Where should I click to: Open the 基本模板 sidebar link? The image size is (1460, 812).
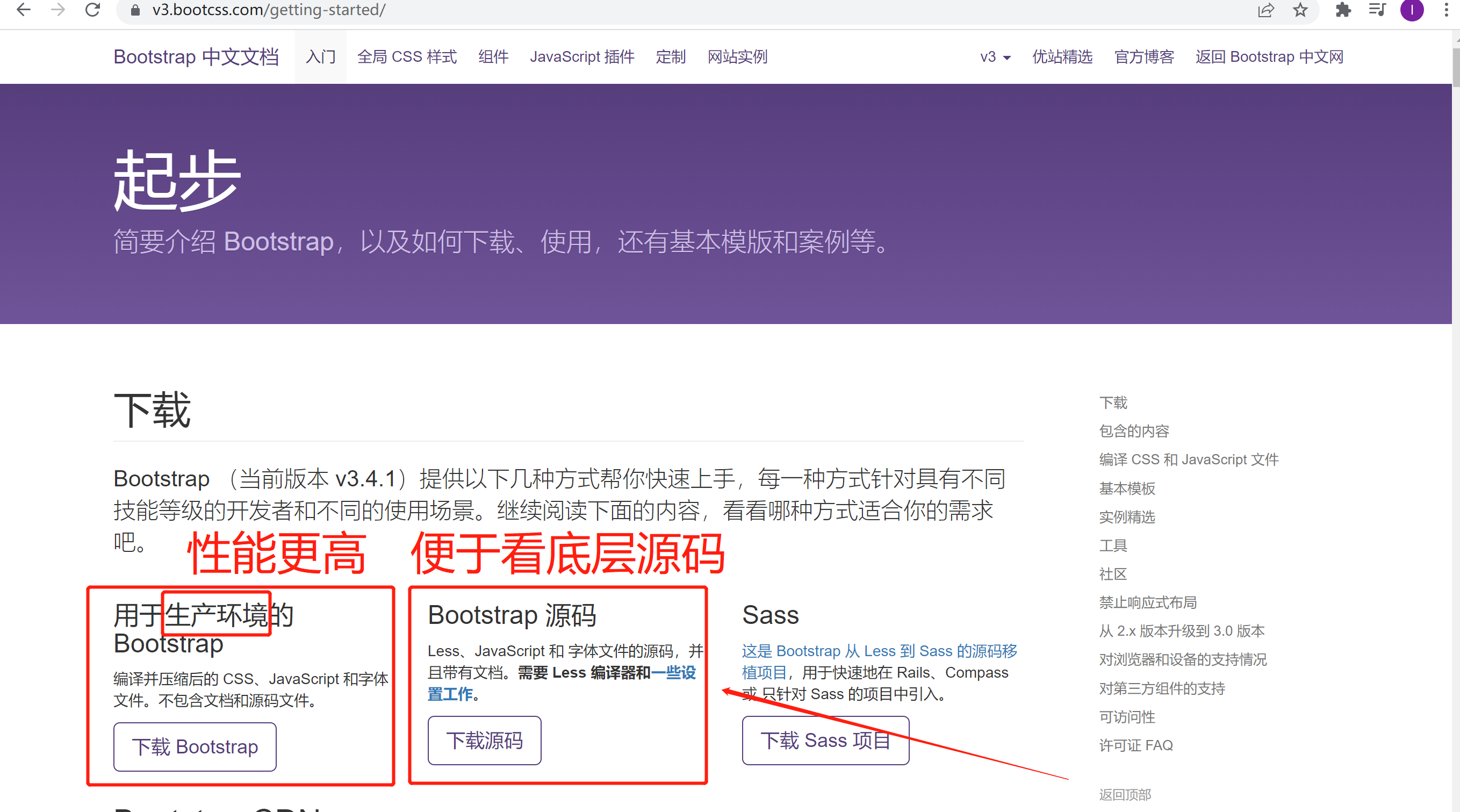(x=1126, y=488)
